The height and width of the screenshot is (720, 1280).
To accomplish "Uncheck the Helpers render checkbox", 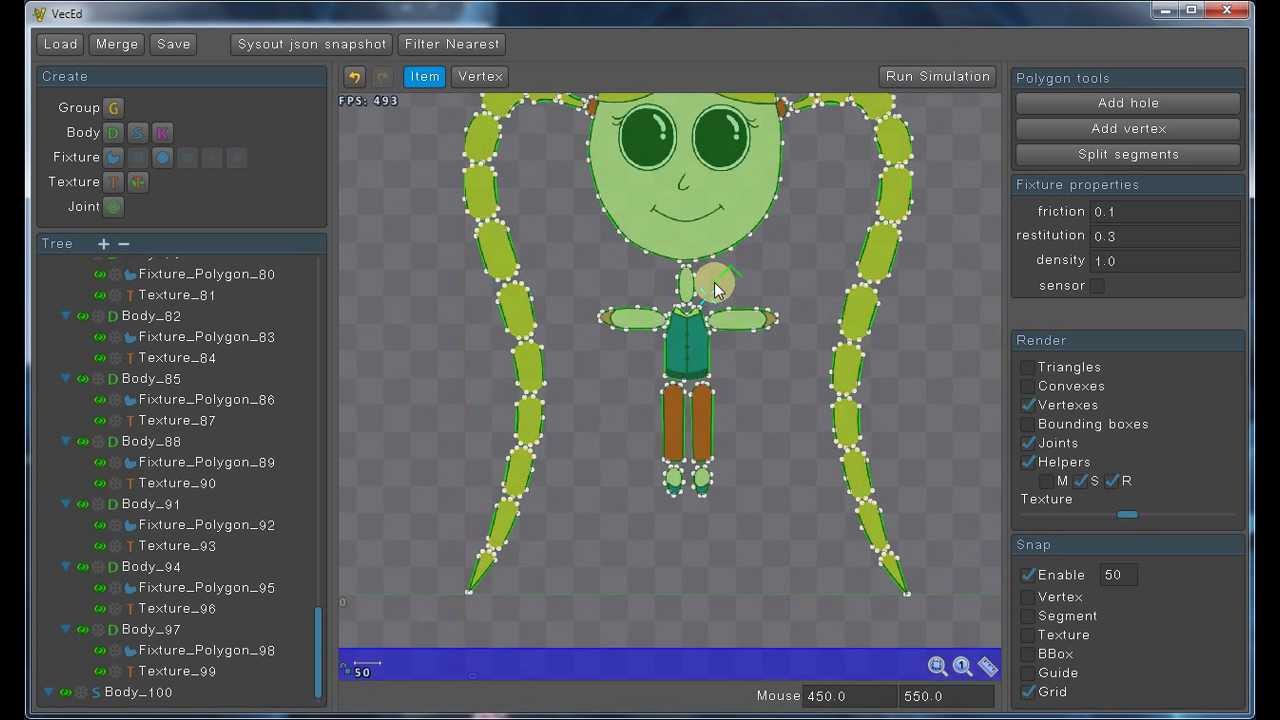I will tap(1028, 462).
